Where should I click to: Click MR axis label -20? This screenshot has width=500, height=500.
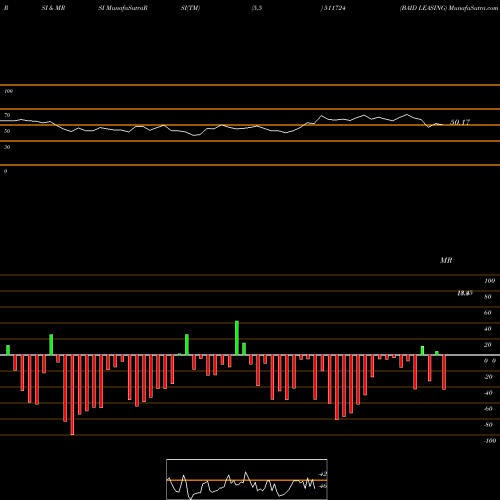(488, 377)
